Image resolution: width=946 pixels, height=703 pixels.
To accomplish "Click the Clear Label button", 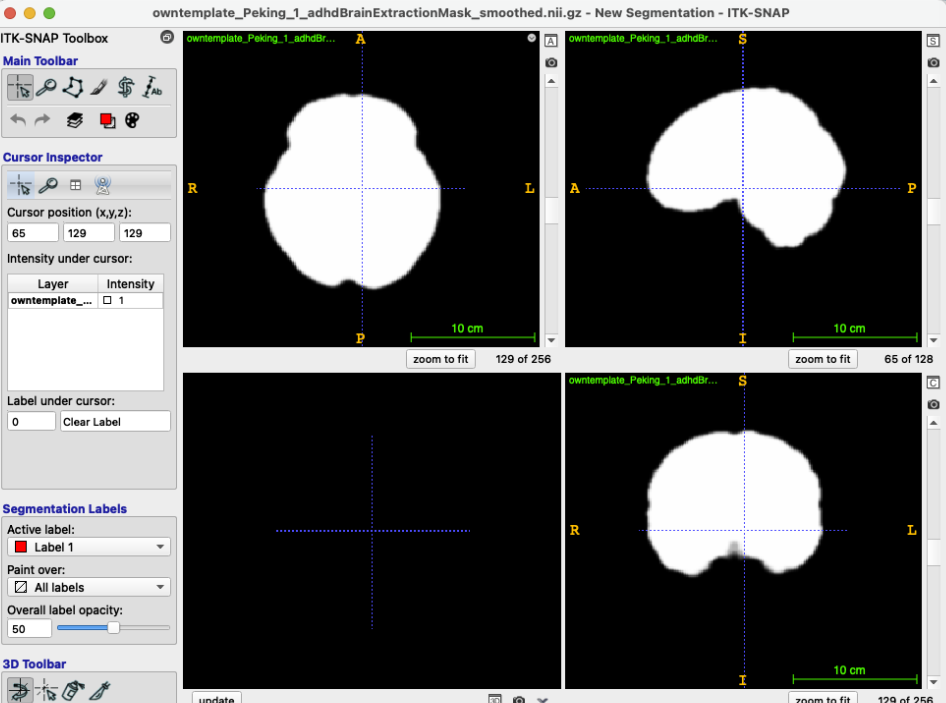I will tap(114, 421).
